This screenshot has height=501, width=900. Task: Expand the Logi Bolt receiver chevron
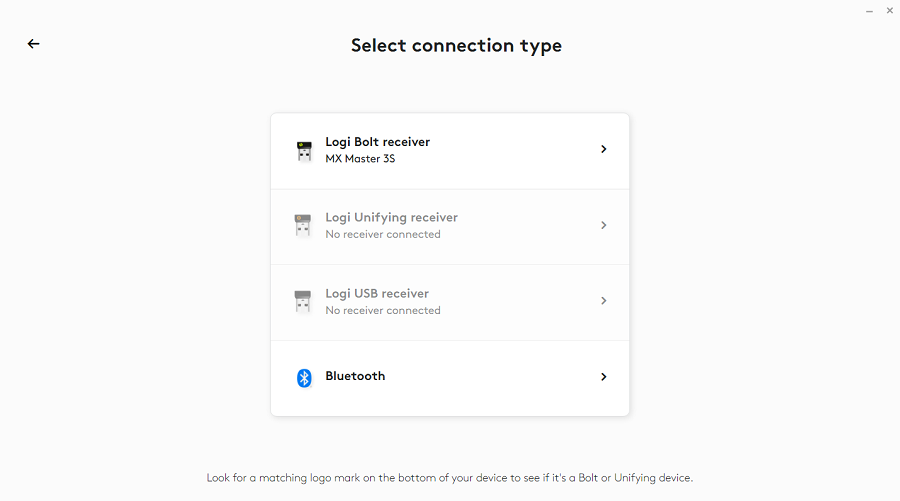pyautogui.click(x=603, y=149)
